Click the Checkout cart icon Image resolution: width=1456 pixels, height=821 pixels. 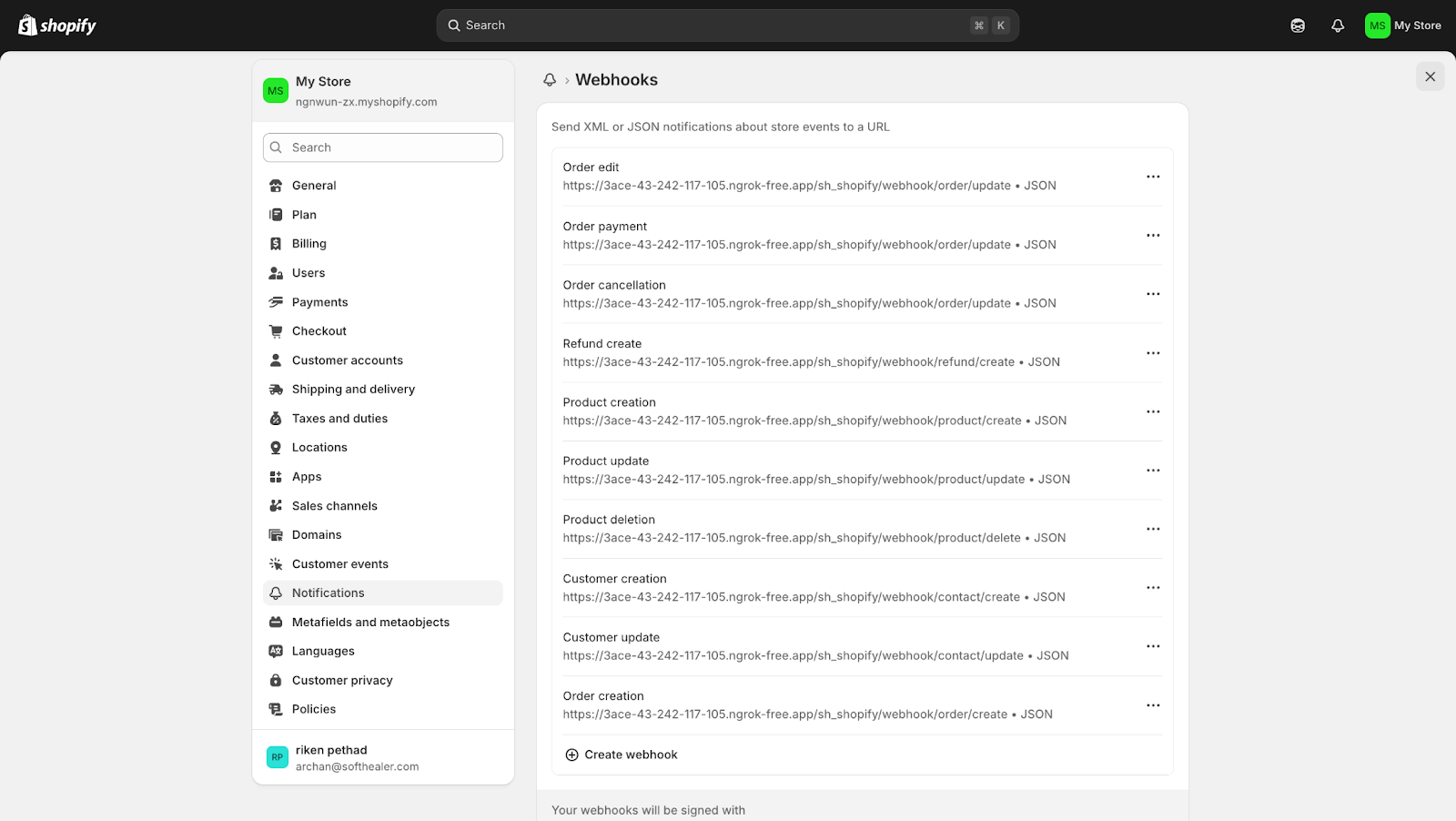(x=276, y=331)
